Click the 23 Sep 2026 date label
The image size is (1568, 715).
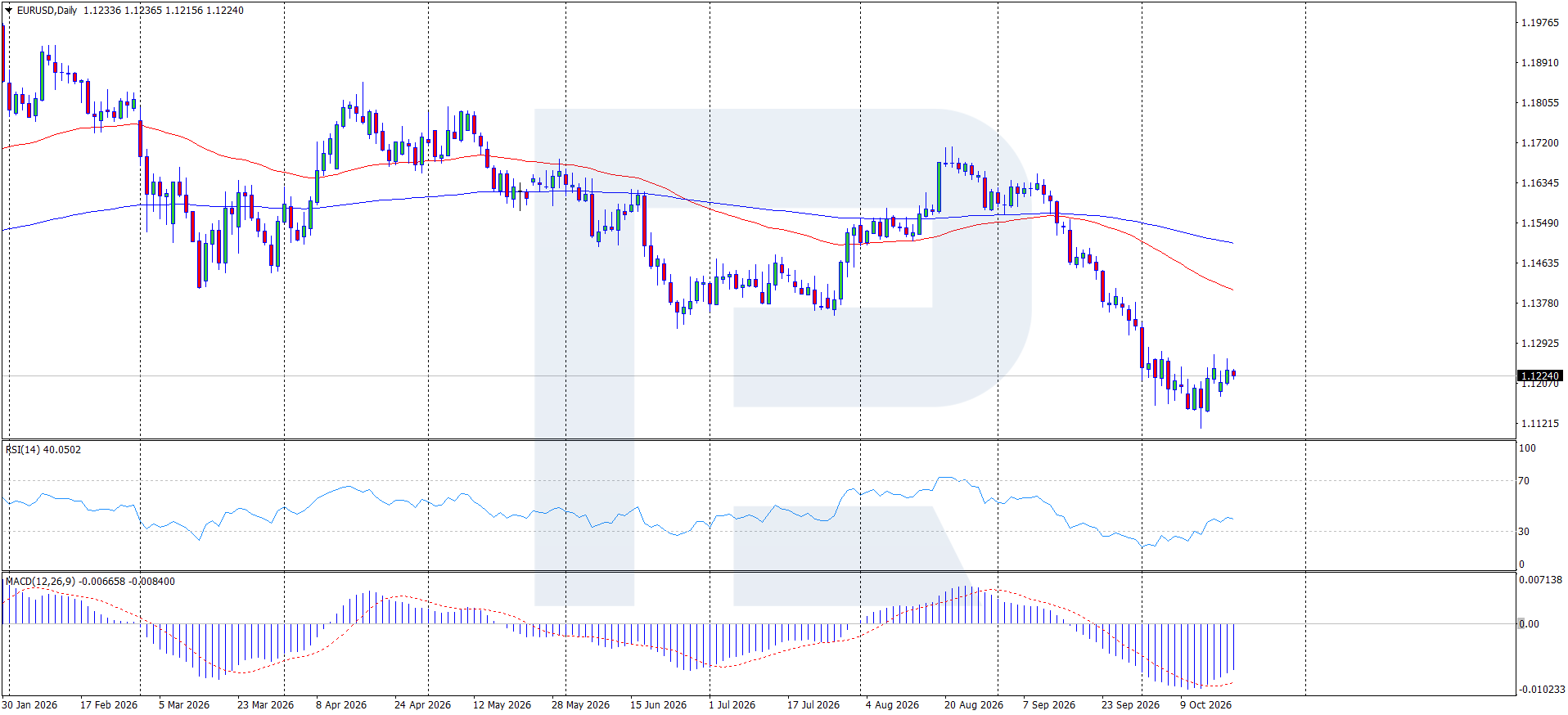pyautogui.click(x=1130, y=705)
